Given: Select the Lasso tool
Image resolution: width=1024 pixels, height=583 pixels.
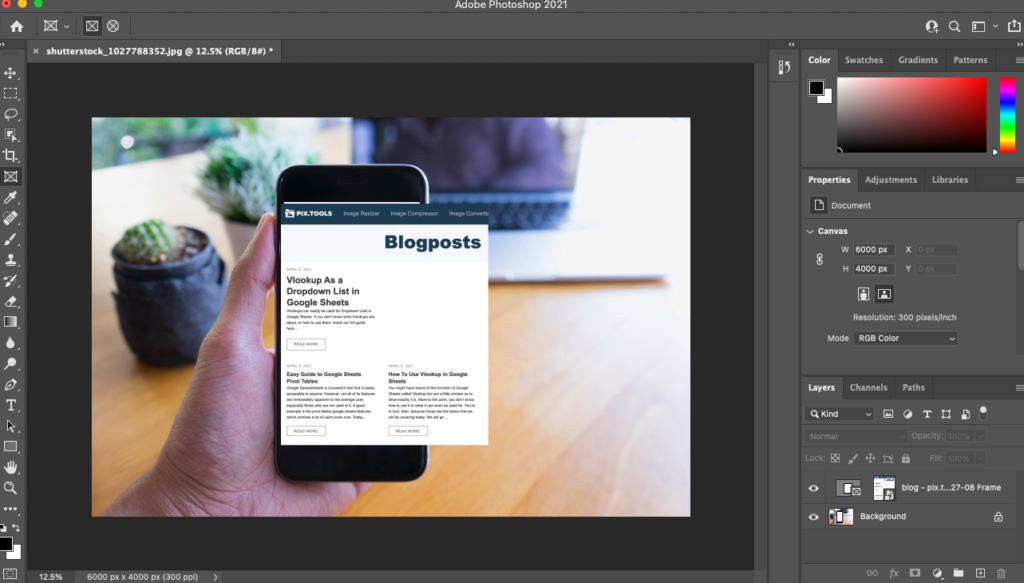Looking at the screenshot, I should 12,114.
